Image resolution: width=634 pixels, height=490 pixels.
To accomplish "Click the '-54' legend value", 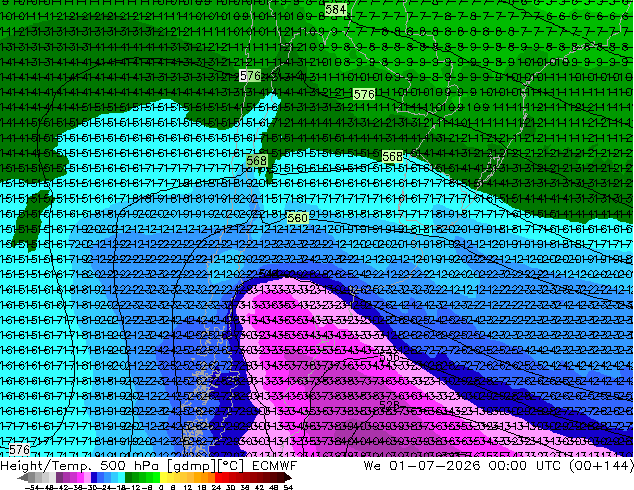I will click(32, 487).
